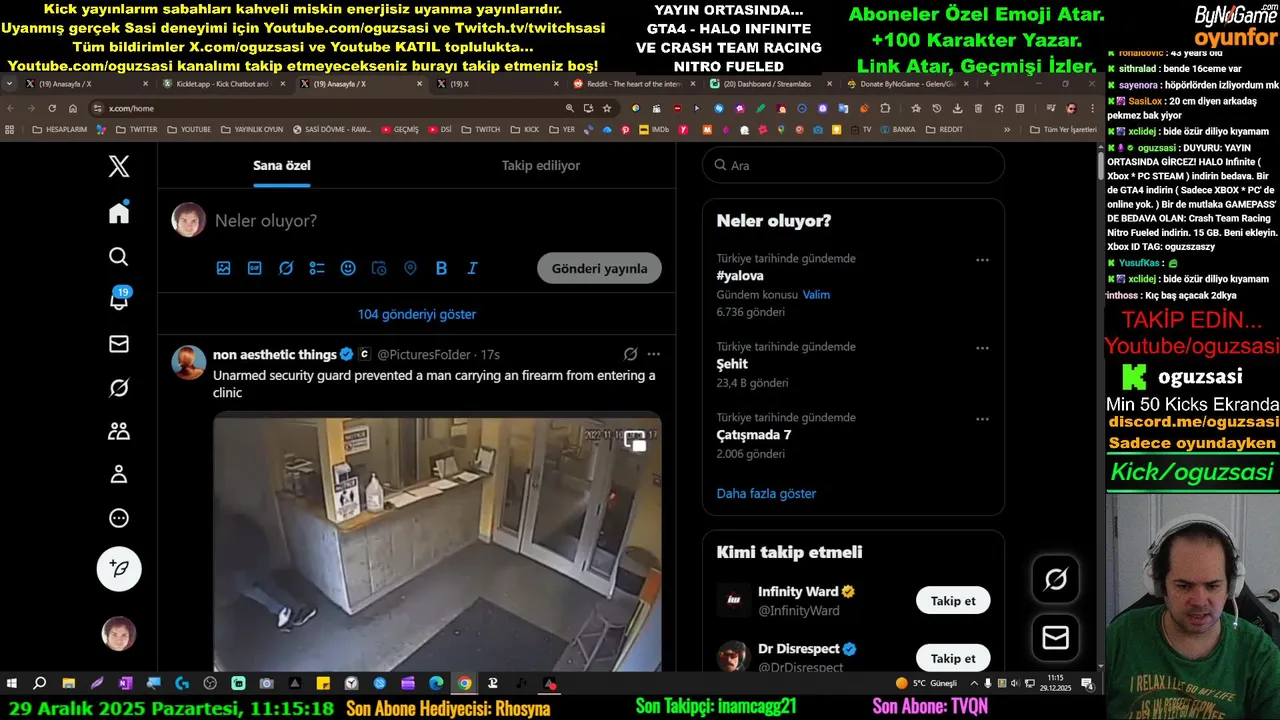The width and height of the screenshot is (1280, 720).
Task: Open floating Messages button at bottom right
Action: (x=1056, y=638)
